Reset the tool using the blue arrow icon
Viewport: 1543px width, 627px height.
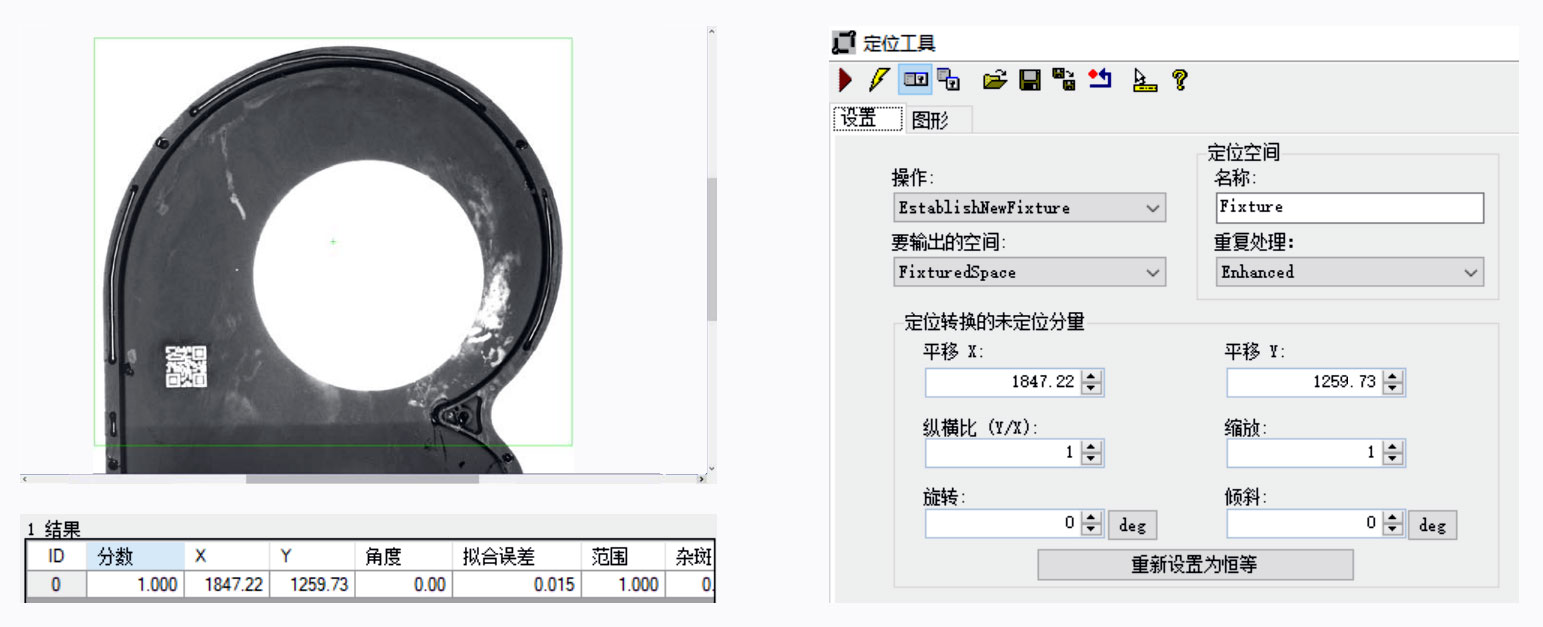pos(1100,80)
